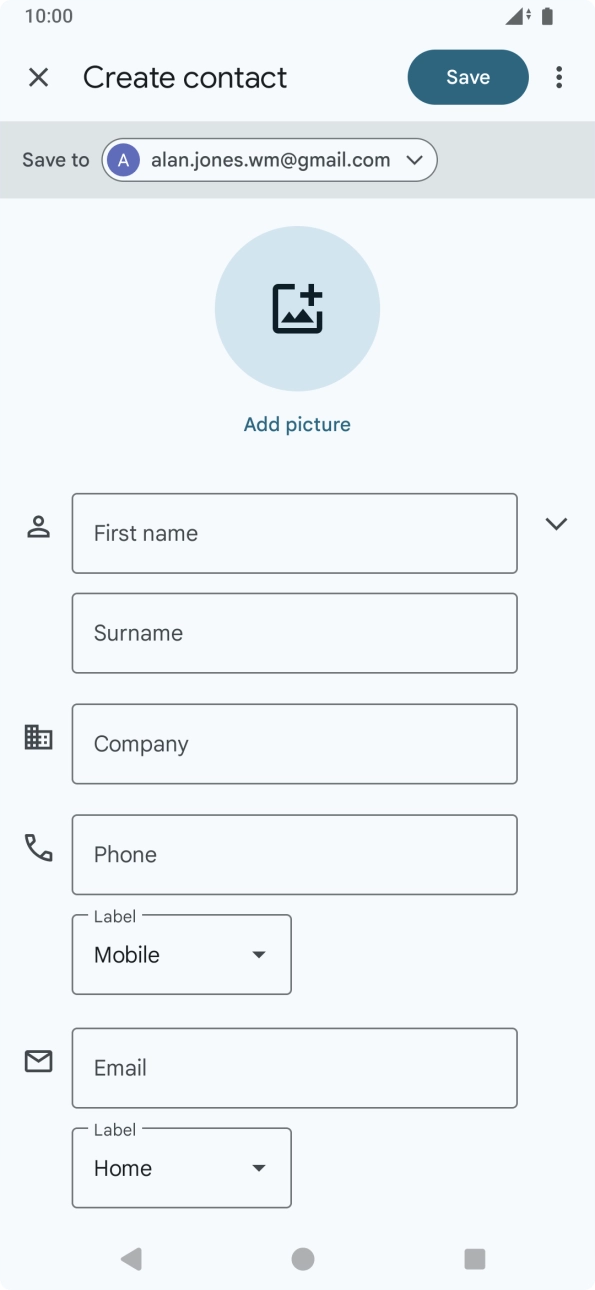This screenshot has height=1290, width=595.
Task: Click into the First name field
Action: 294,532
